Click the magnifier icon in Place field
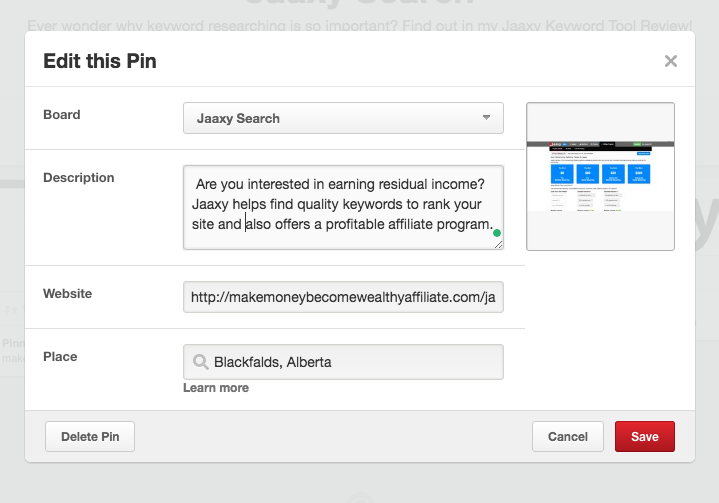 [x=200, y=362]
